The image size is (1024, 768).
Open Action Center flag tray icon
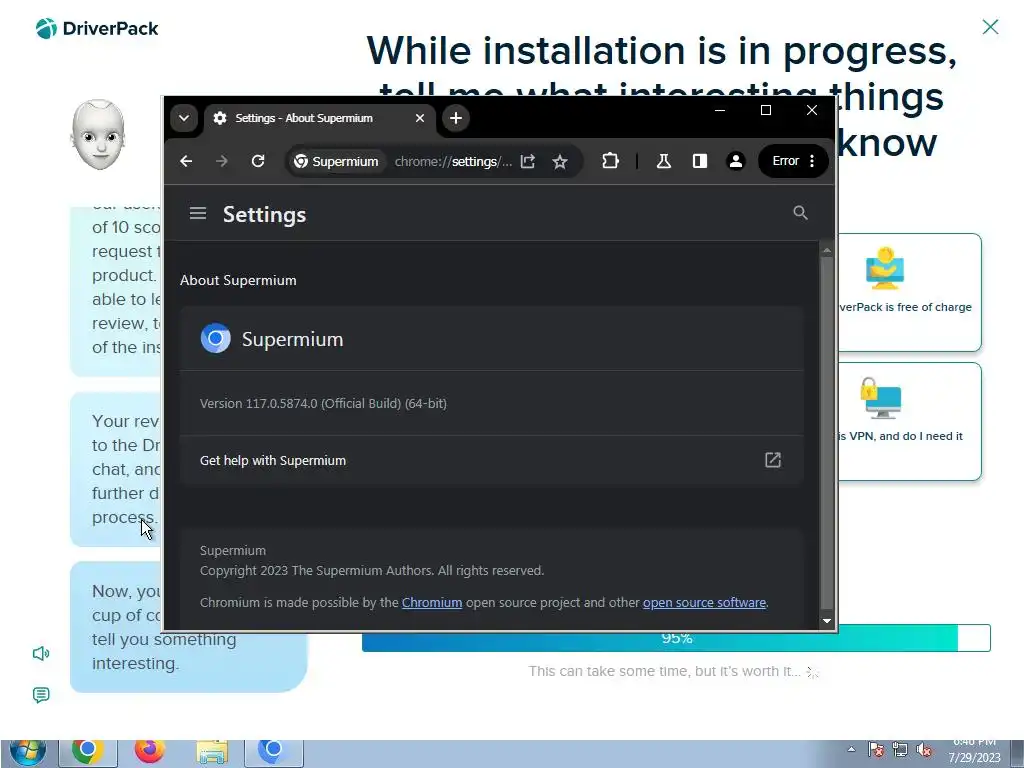(x=876, y=750)
